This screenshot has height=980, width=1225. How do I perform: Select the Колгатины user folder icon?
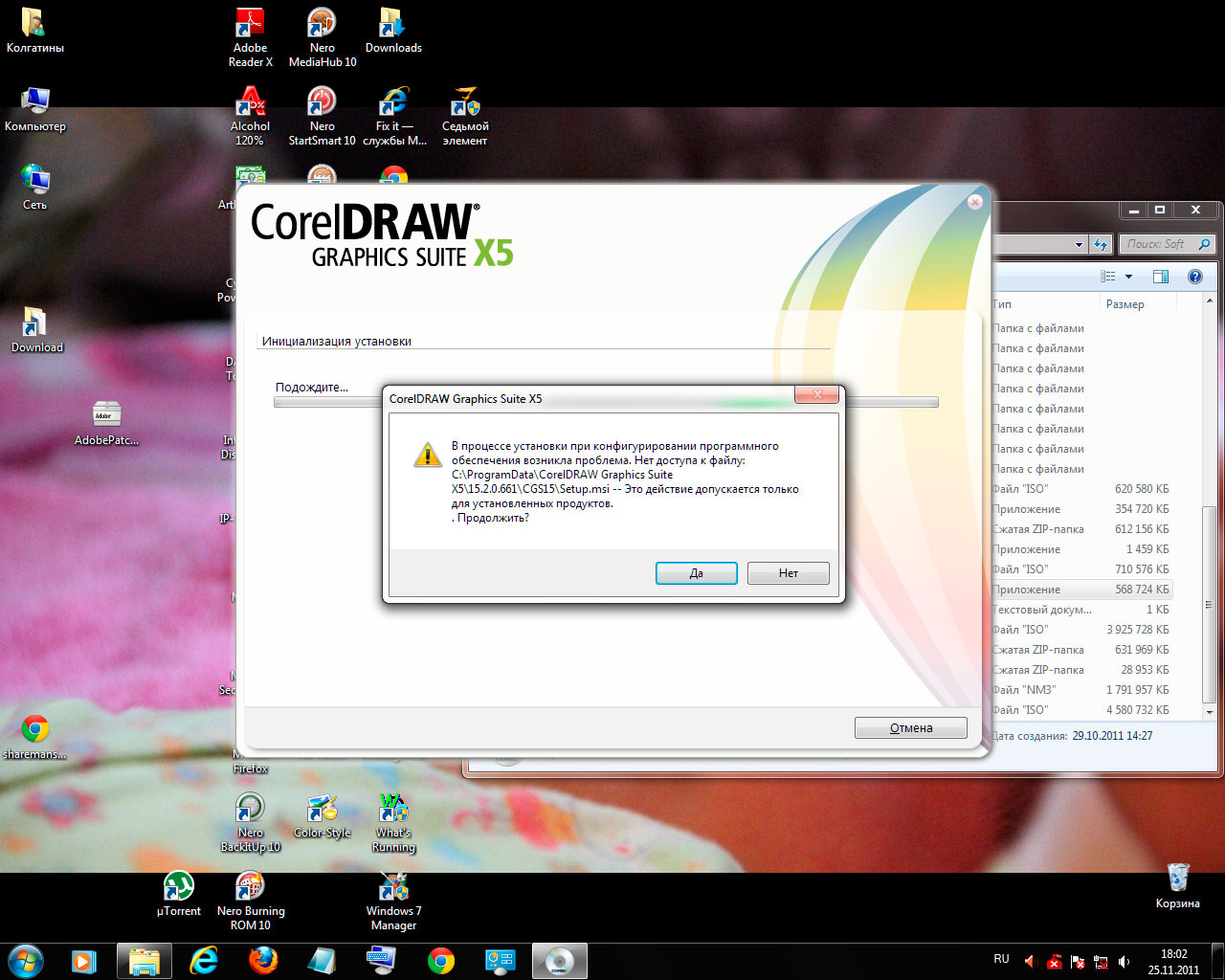pos(35,32)
